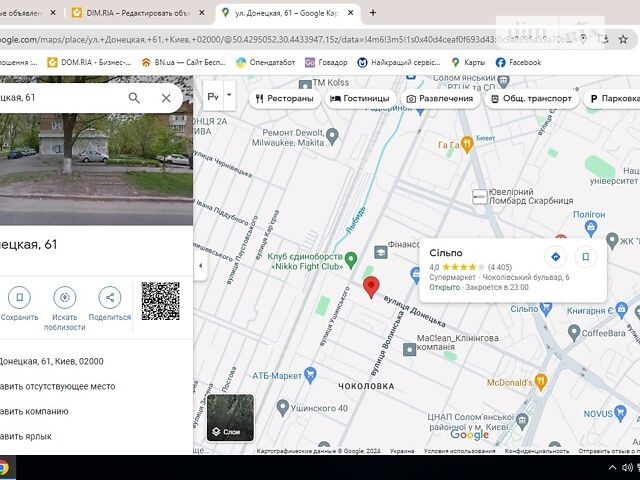Screen dimensions: 640x480
Task: Close the DIM.RIA browser tab
Action: point(202,13)
